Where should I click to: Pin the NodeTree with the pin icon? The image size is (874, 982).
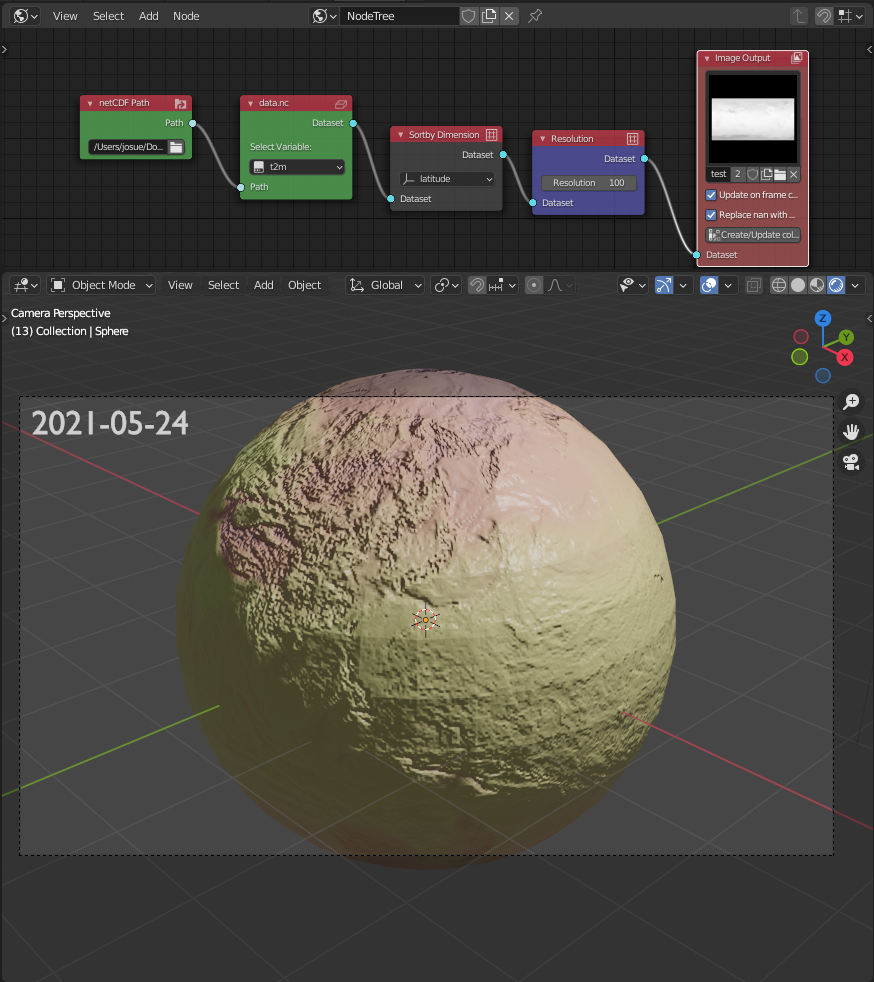[x=536, y=16]
